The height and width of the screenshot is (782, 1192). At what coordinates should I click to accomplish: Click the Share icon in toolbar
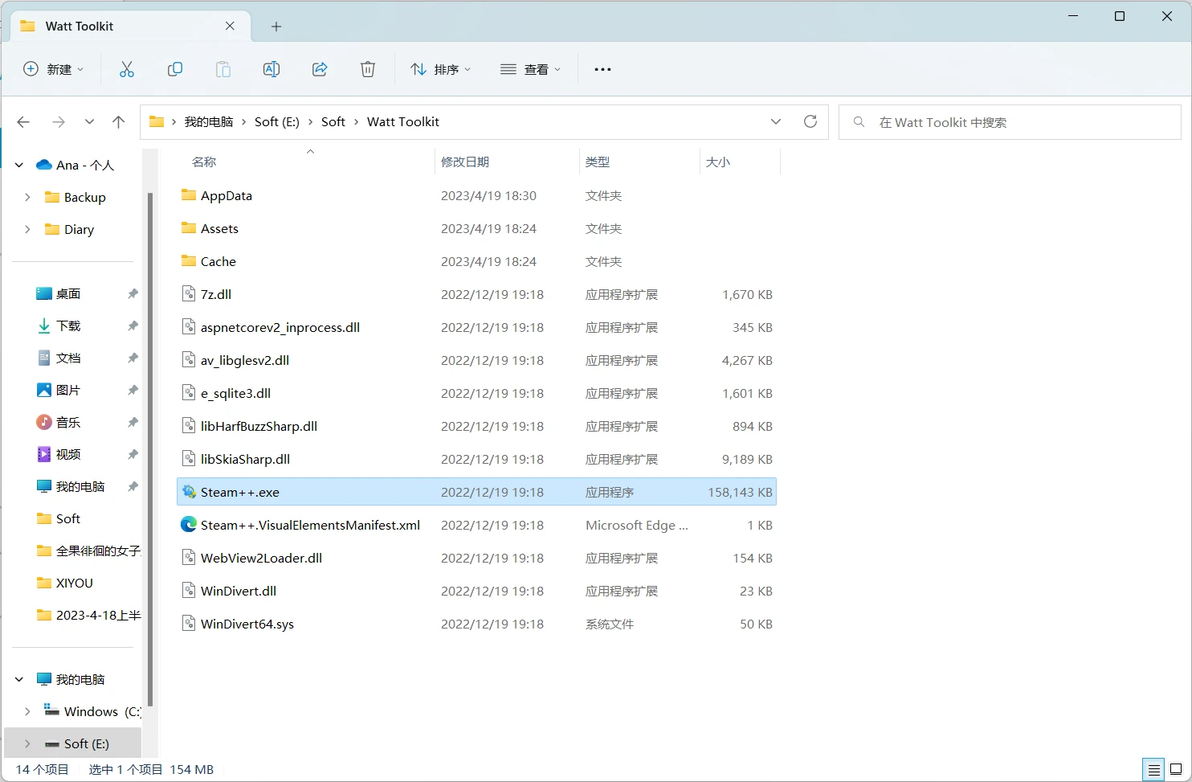point(319,69)
